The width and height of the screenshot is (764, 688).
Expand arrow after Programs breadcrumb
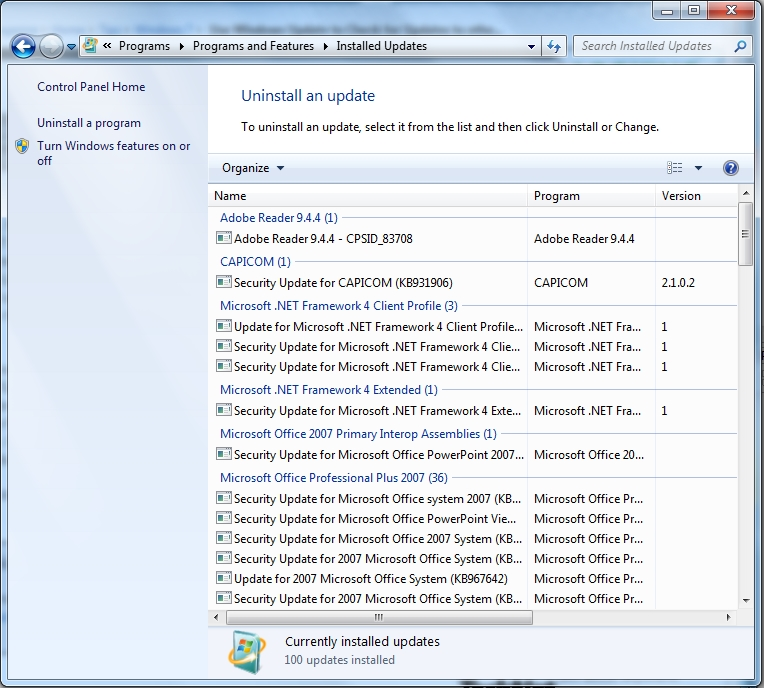pyautogui.click(x=181, y=46)
